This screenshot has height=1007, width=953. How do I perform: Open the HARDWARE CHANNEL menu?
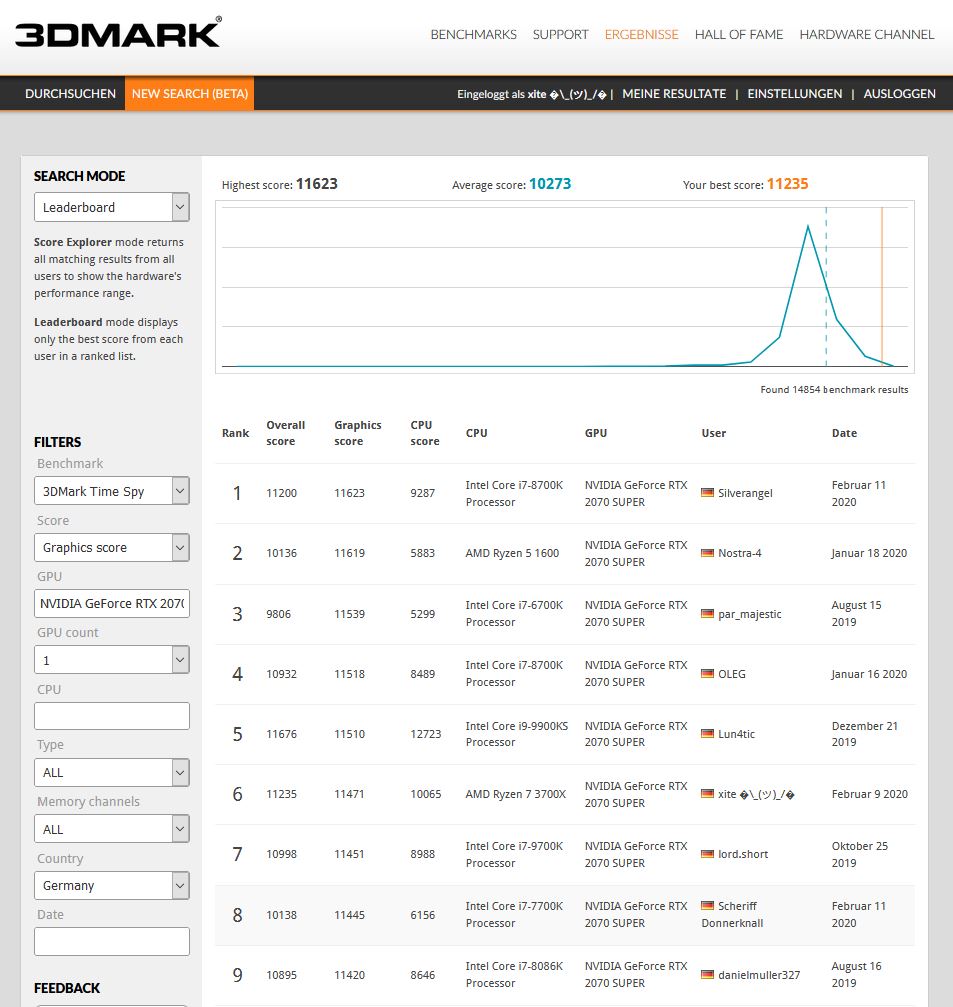(x=866, y=35)
